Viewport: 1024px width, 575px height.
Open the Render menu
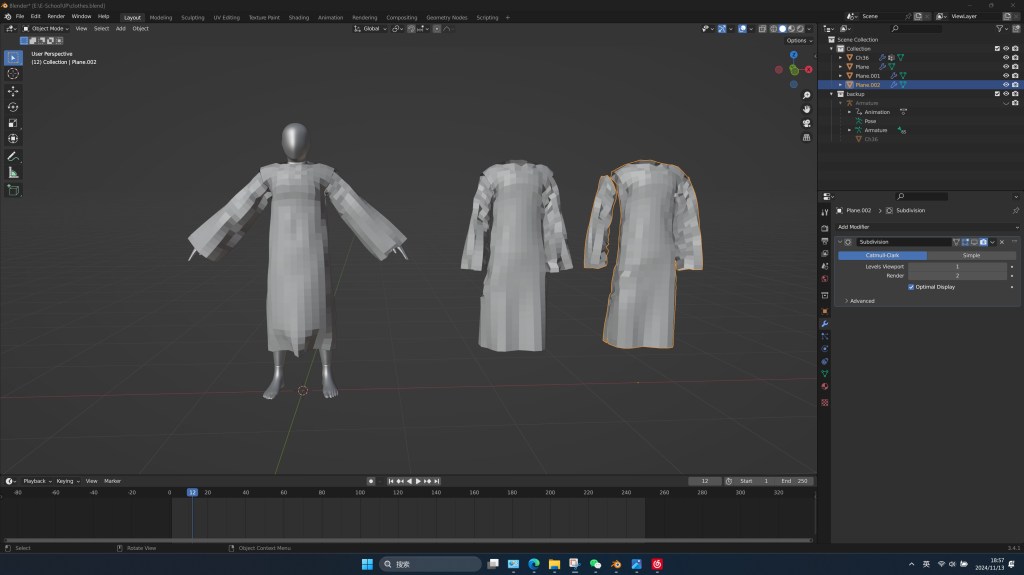56,17
